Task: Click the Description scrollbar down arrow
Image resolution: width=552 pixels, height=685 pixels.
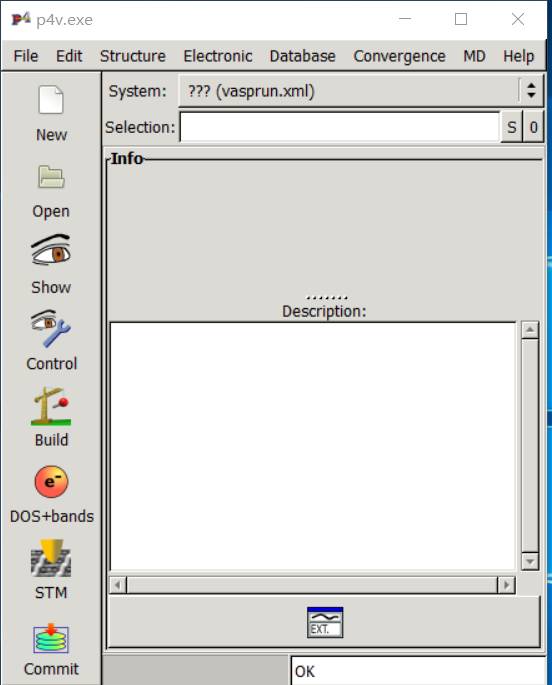Action: pos(530,561)
